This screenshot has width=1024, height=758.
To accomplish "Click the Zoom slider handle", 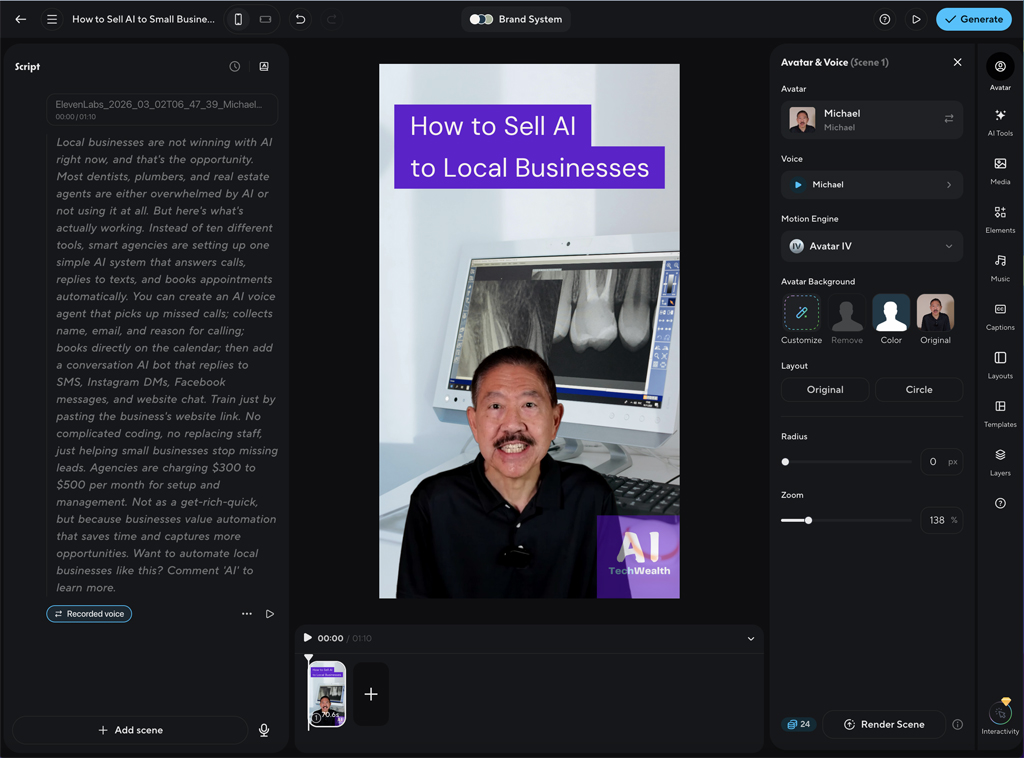I will click(808, 520).
